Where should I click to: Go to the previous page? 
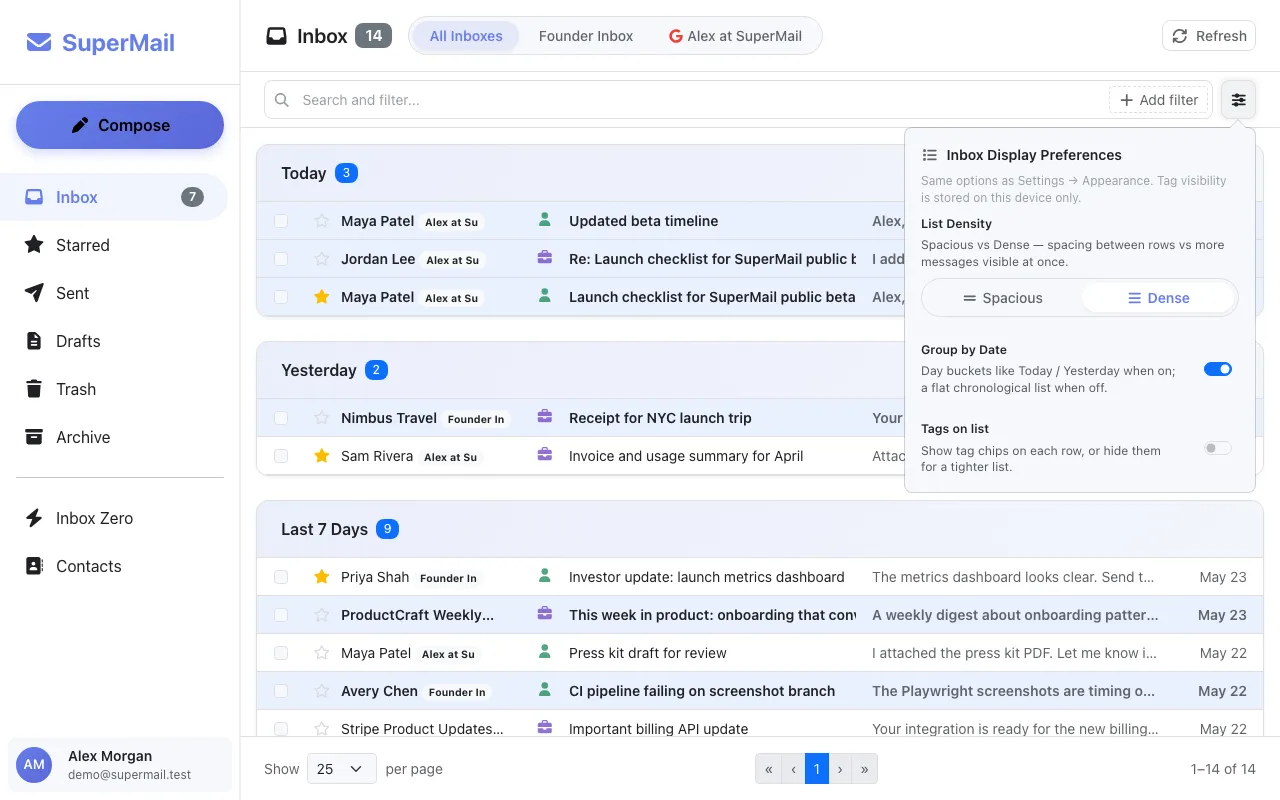tap(793, 769)
